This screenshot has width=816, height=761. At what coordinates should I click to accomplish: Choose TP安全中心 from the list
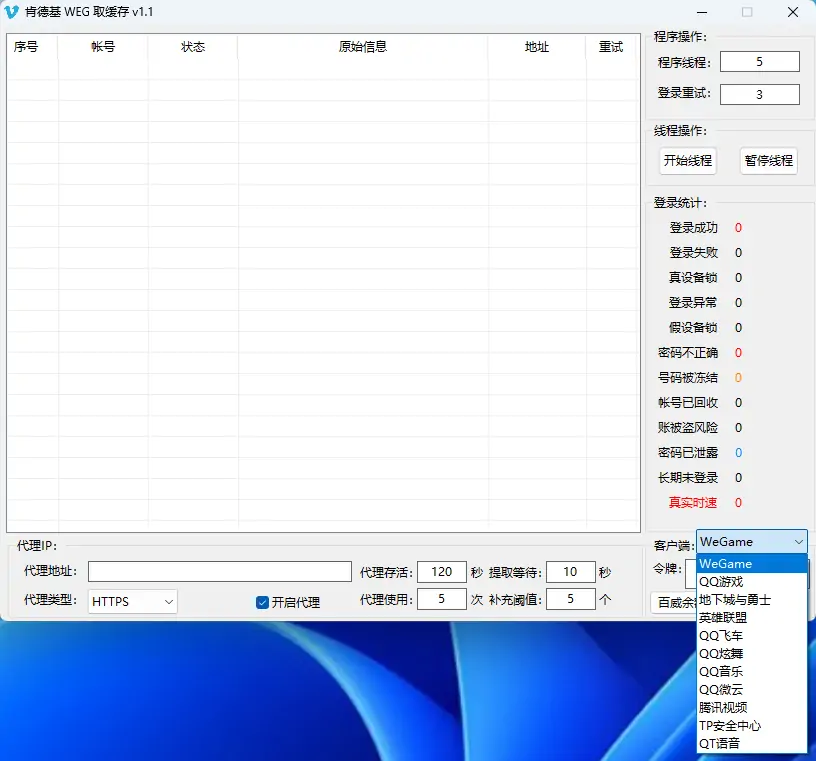tap(751, 726)
